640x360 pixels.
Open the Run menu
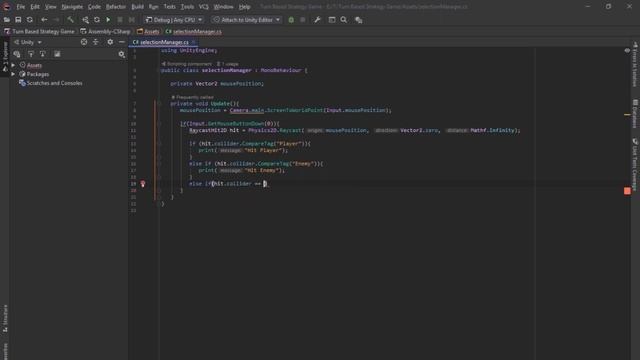(153, 7)
